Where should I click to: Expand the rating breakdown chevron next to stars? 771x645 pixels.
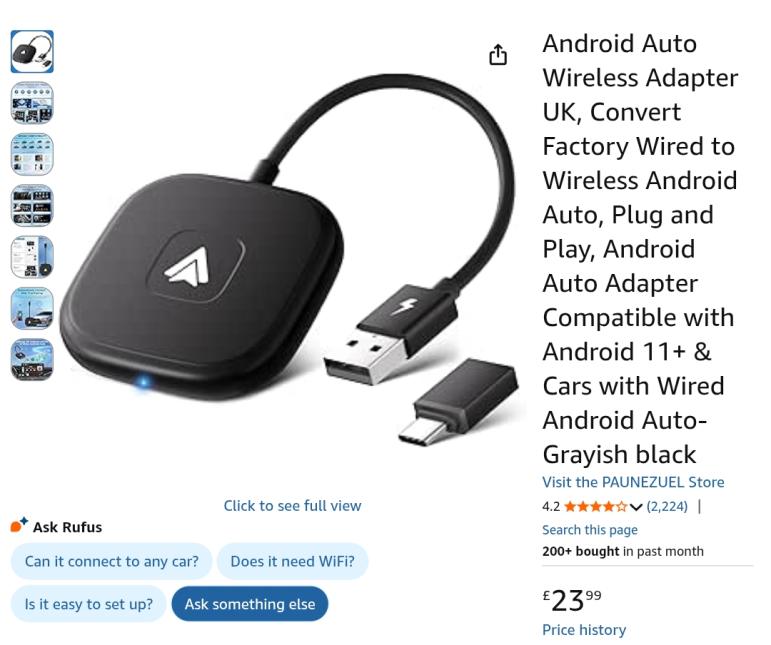[x=636, y=507]
